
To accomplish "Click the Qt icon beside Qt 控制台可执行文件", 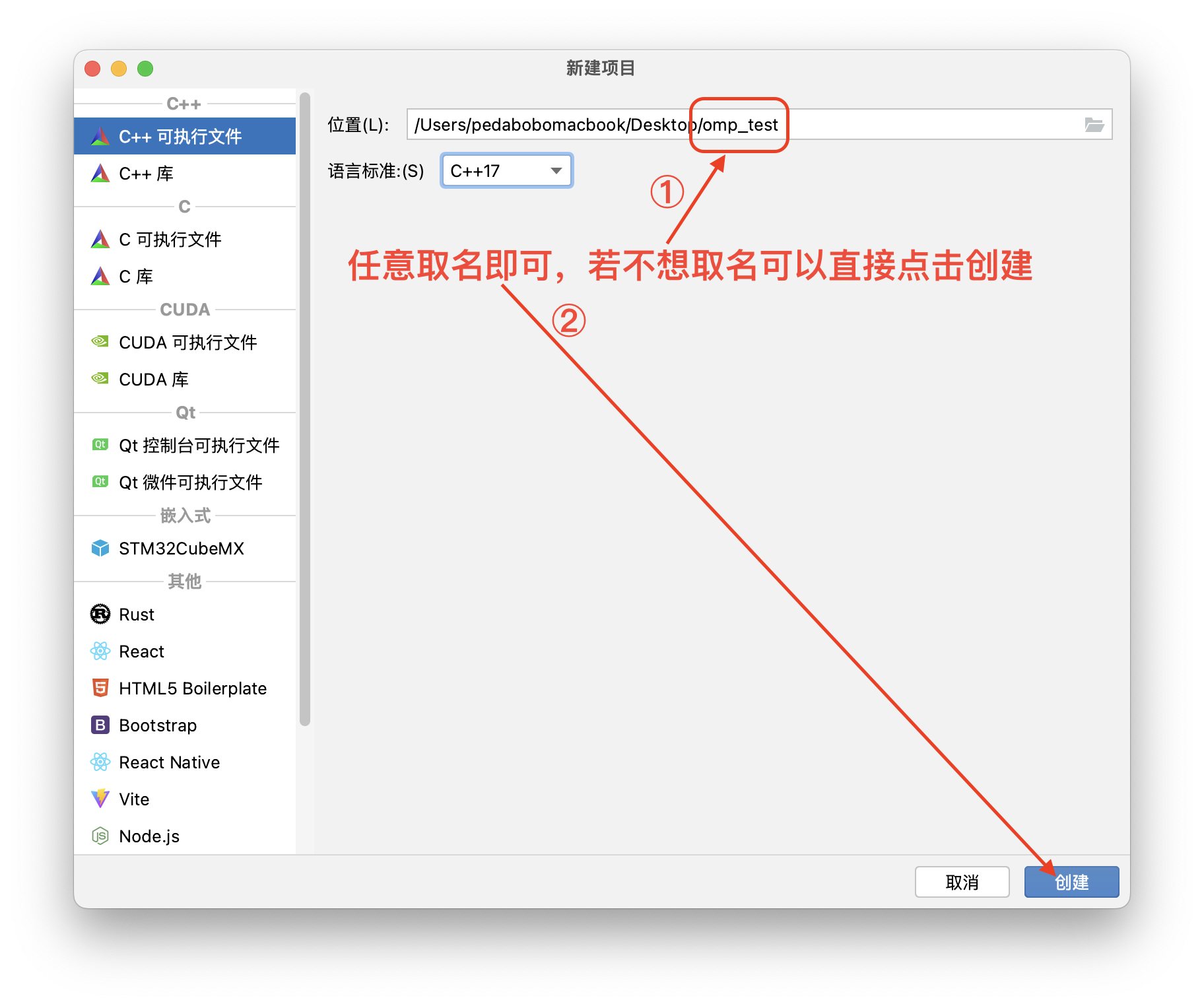I will [x=100, y=444].
